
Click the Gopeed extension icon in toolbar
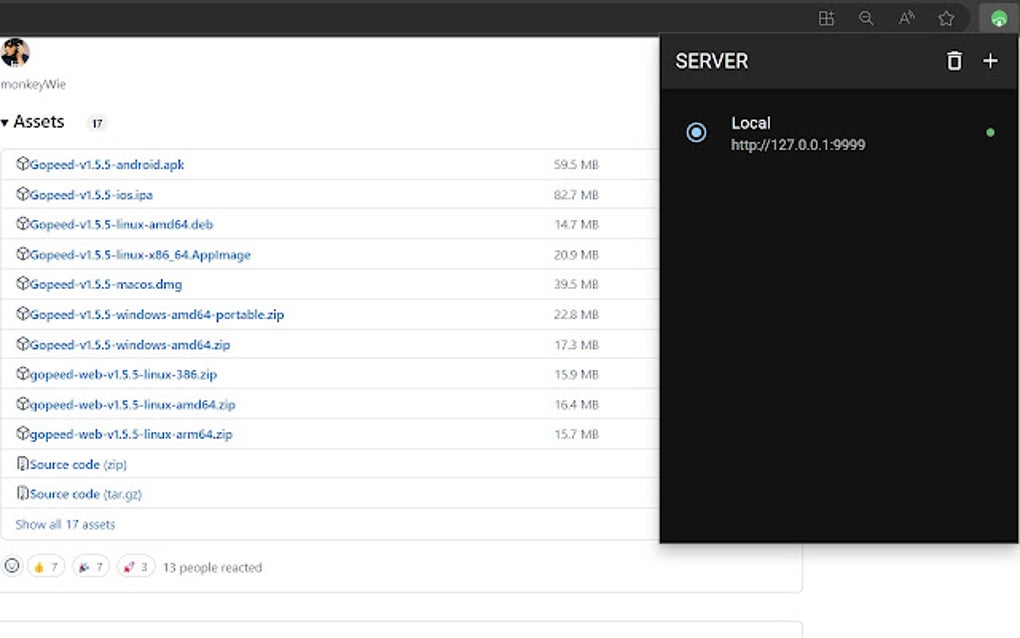click(997, 18)
